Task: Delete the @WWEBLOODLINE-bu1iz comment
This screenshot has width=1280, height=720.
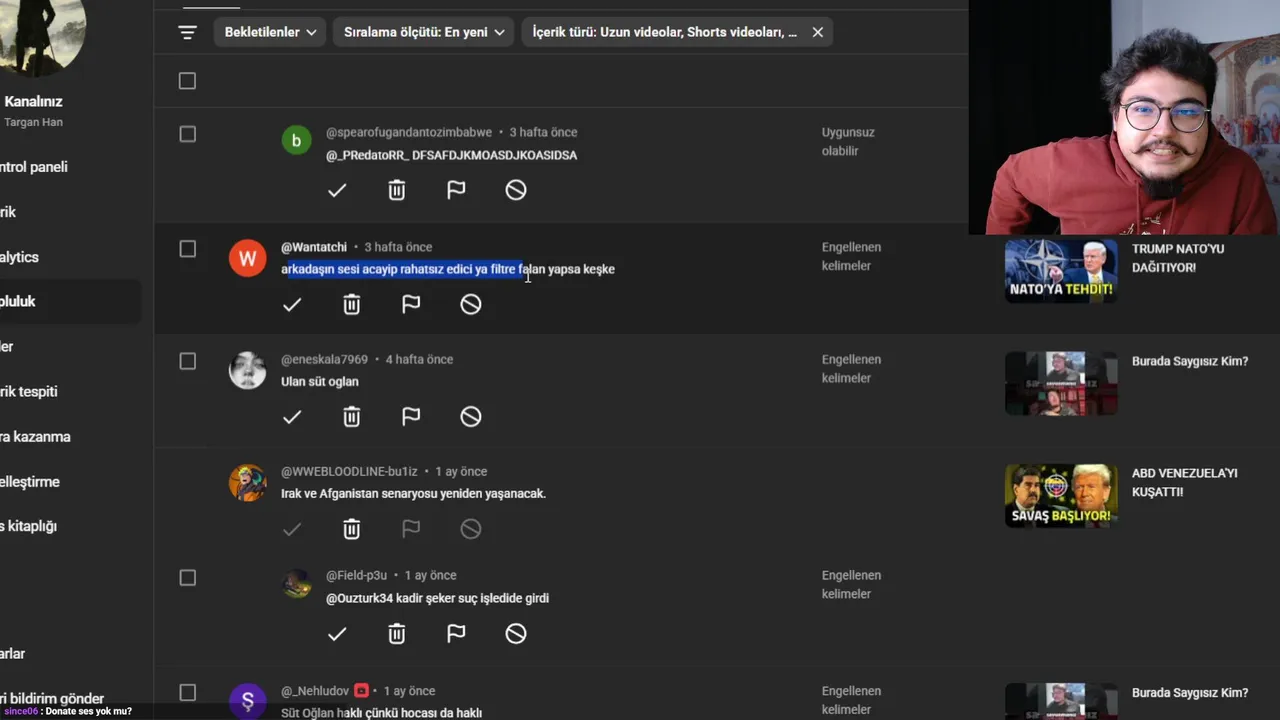Action: coord(352,529)
